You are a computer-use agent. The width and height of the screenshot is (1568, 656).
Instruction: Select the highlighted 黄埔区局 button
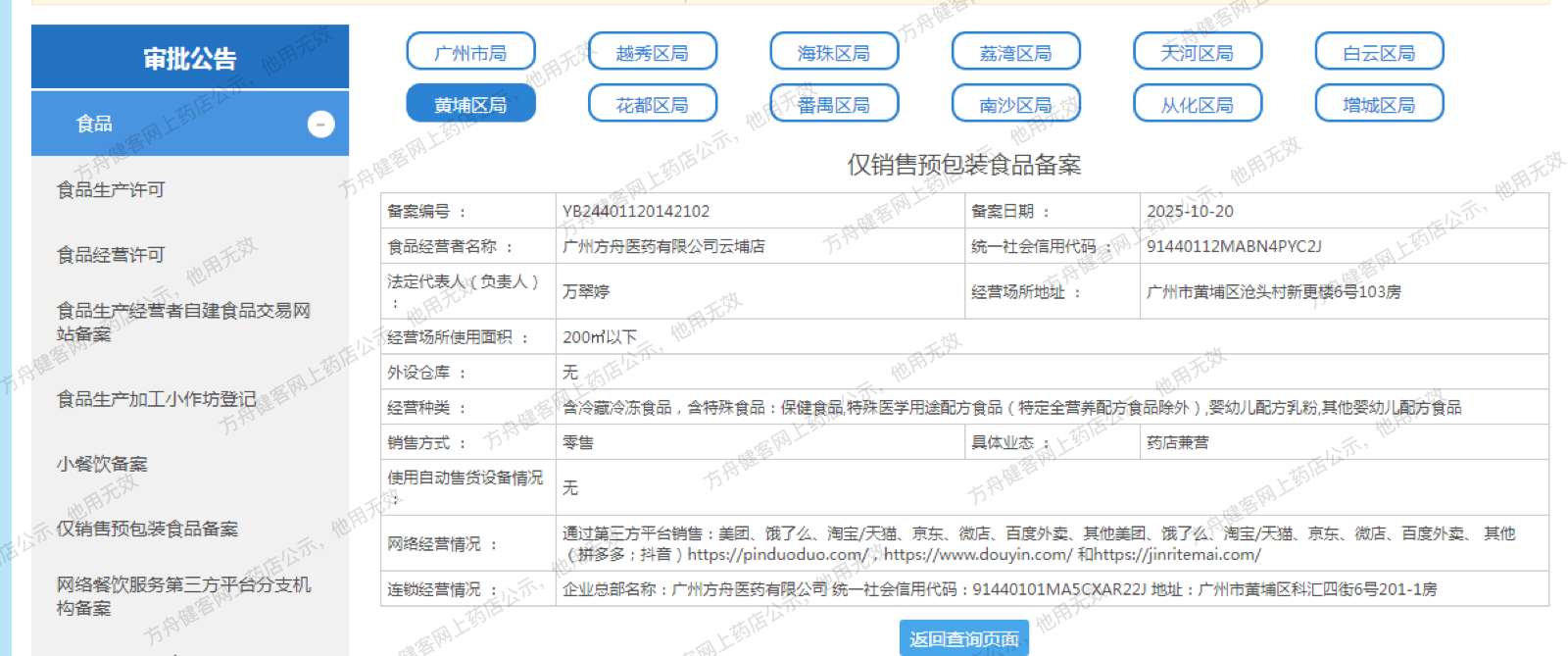470,104
